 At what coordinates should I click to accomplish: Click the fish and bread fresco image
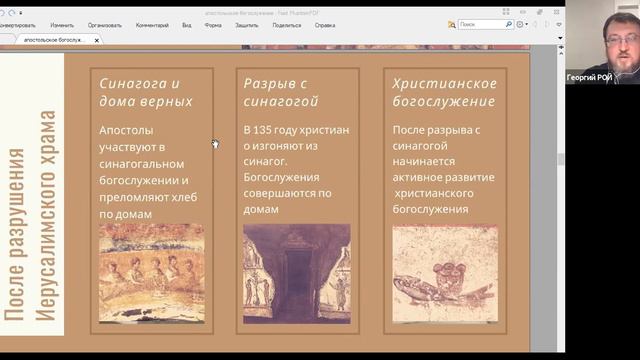445,273
